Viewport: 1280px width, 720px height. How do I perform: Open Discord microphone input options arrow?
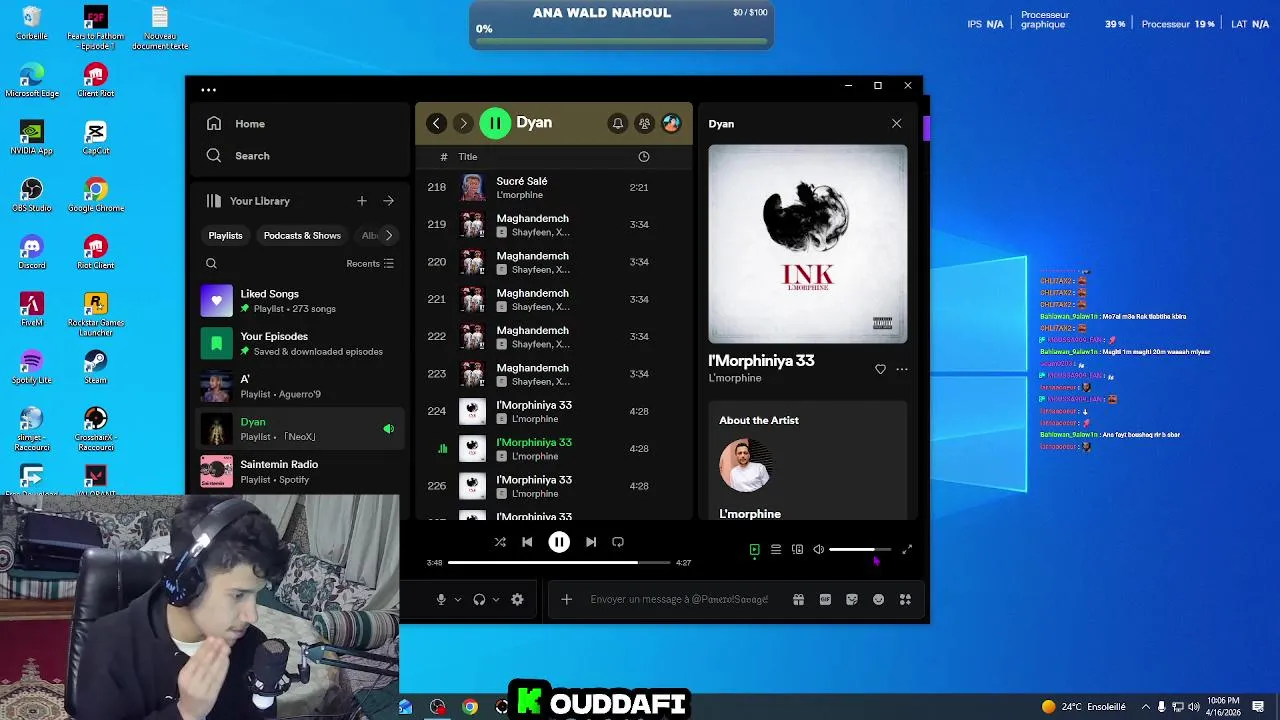tap(458, 600)
